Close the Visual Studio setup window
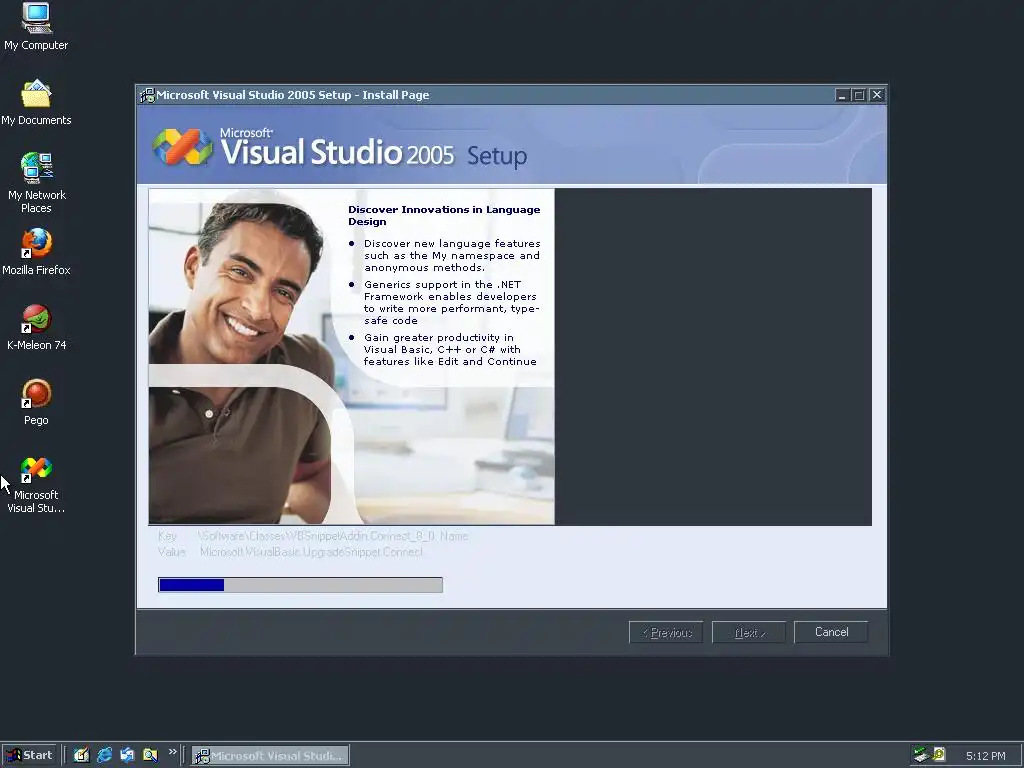Screen dimensions: 1024x768 click(x=877, y=95)
